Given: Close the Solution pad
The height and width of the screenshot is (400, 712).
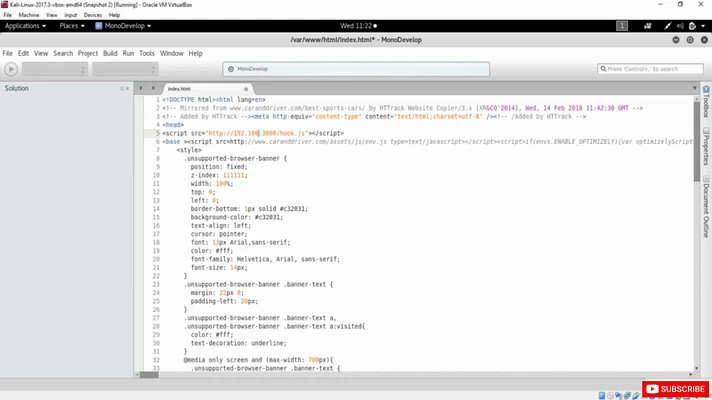Looking at the screenshot, I should 128,89.
